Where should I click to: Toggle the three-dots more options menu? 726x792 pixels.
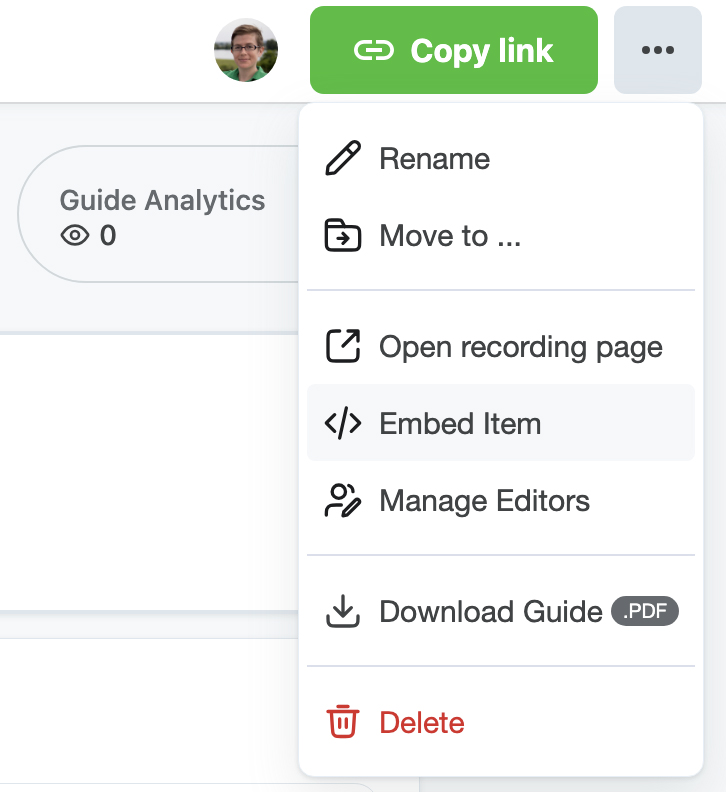657,50
